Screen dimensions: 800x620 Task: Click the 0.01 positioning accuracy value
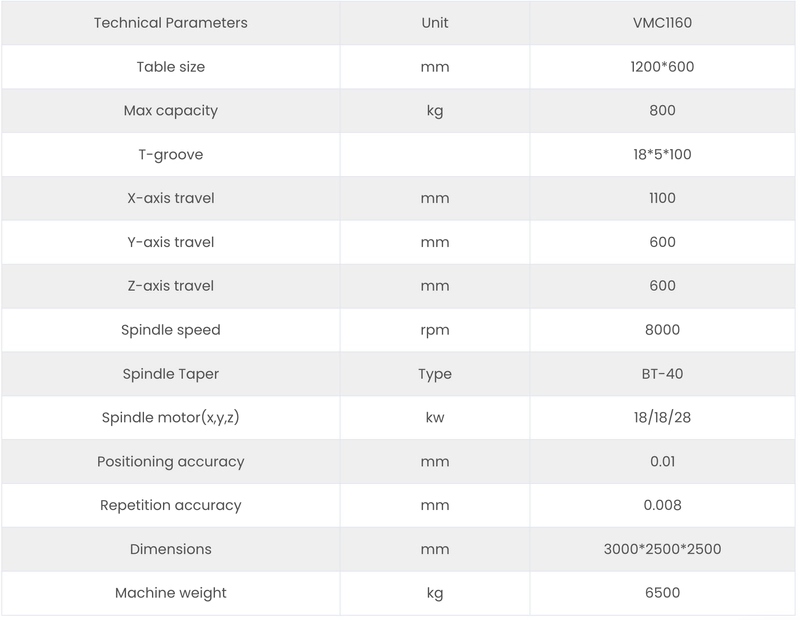662,462
